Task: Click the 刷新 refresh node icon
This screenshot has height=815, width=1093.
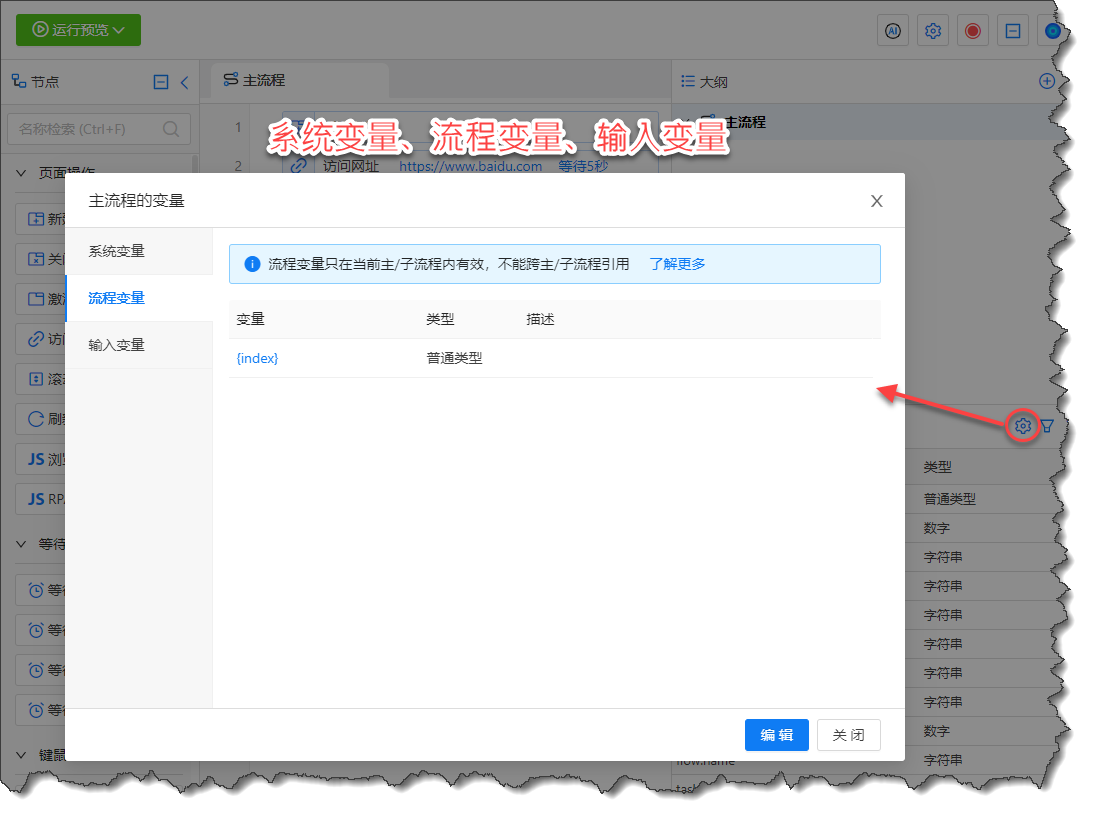Action: [36, 419]
